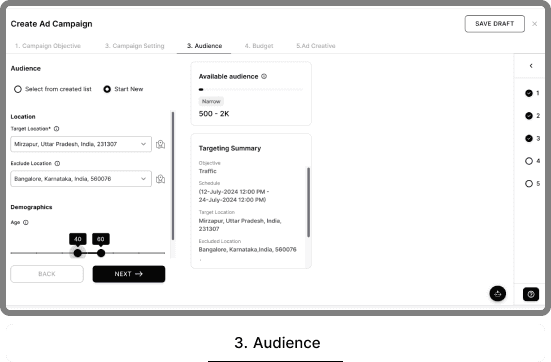Jump to step 4 circle in the sidebar
The height and width of the screenshot is (362, 551).
[529, 161]
